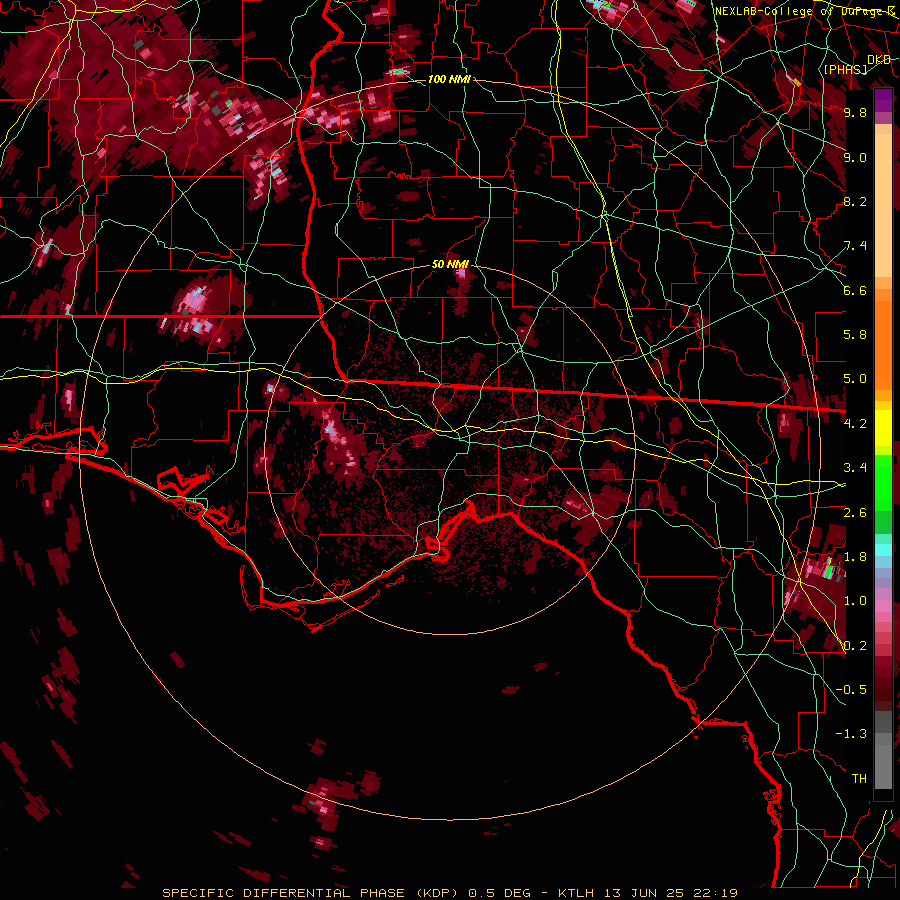Select the dark purple top band of the color bar
The height and width of the screenshot is (900, 900).
point(883,100)
